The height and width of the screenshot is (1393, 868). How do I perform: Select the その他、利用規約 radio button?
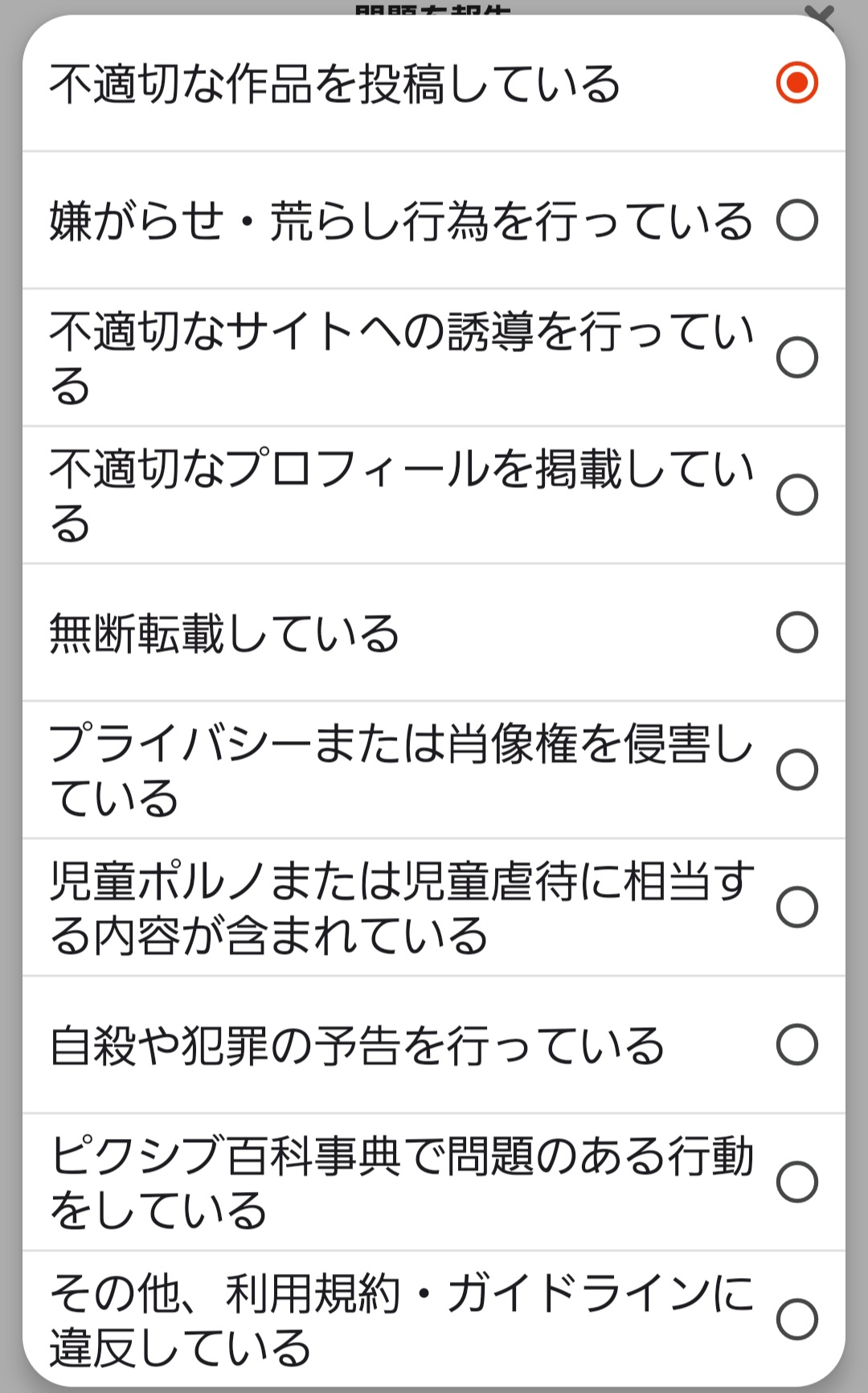coord(796,1320)
